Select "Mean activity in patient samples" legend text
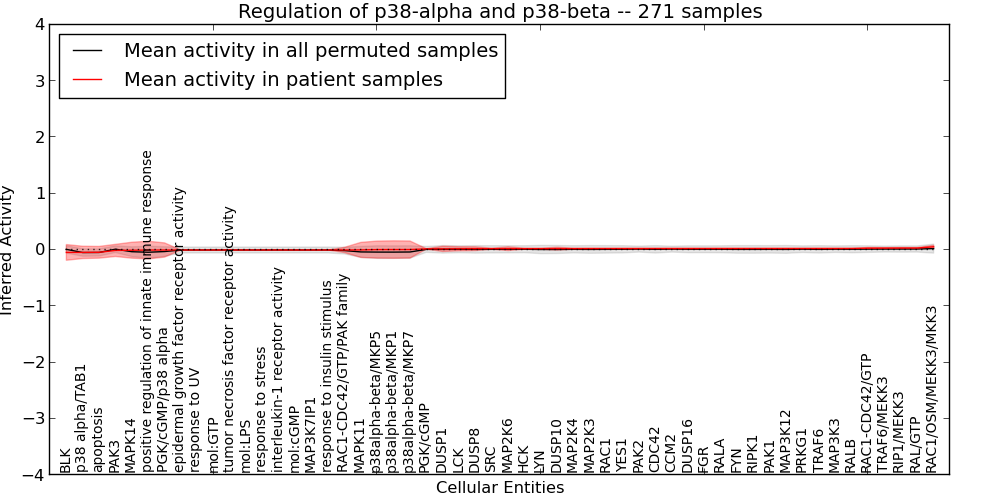This screenshot has width=1000, height=500. pos(283,79)
